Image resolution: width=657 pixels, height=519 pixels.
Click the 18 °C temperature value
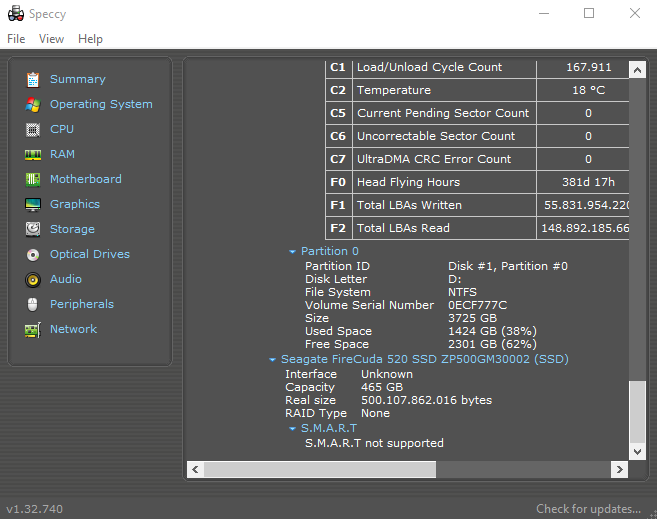[x=588, y=90]
